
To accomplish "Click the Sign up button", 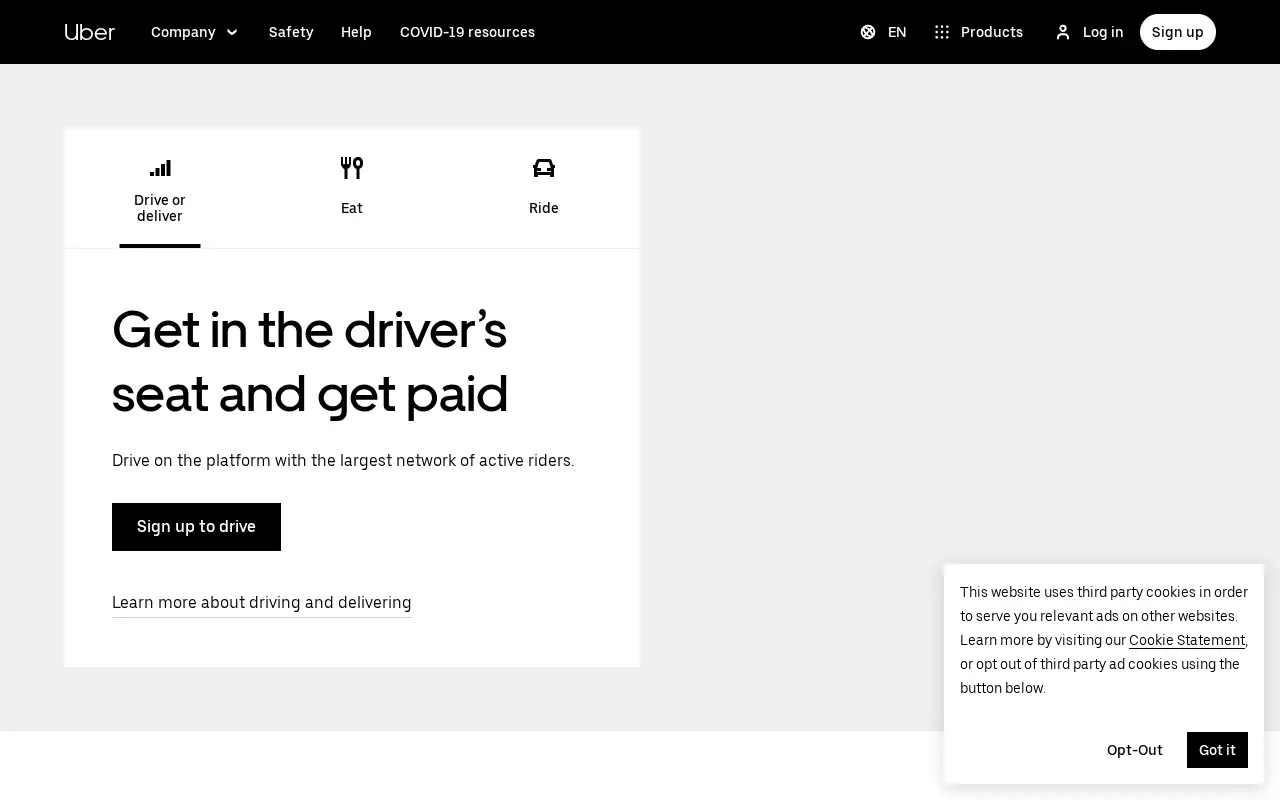I will point(1178,32).
